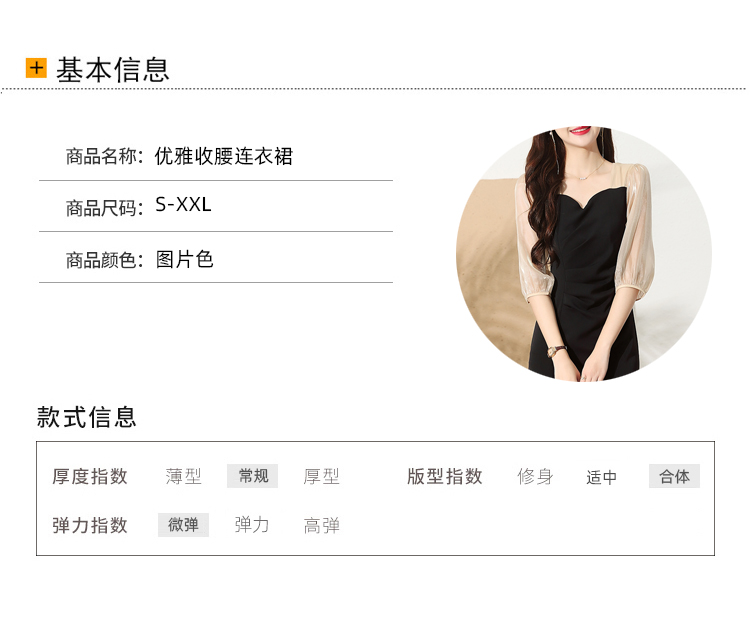
Task: Select the highlighted 常规 thickness option
Action: coord(253,476)
